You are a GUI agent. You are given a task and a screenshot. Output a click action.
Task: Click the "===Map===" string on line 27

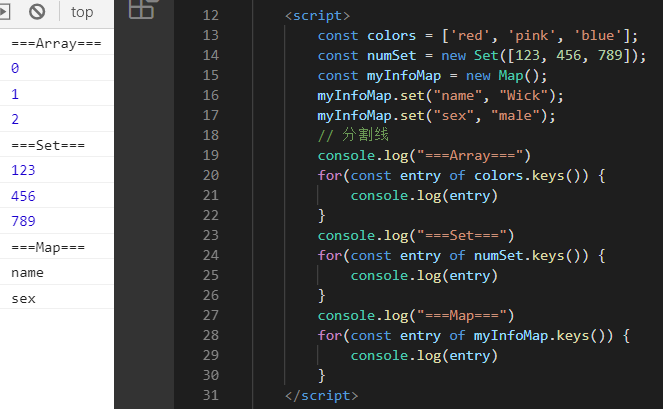point(462,316)
